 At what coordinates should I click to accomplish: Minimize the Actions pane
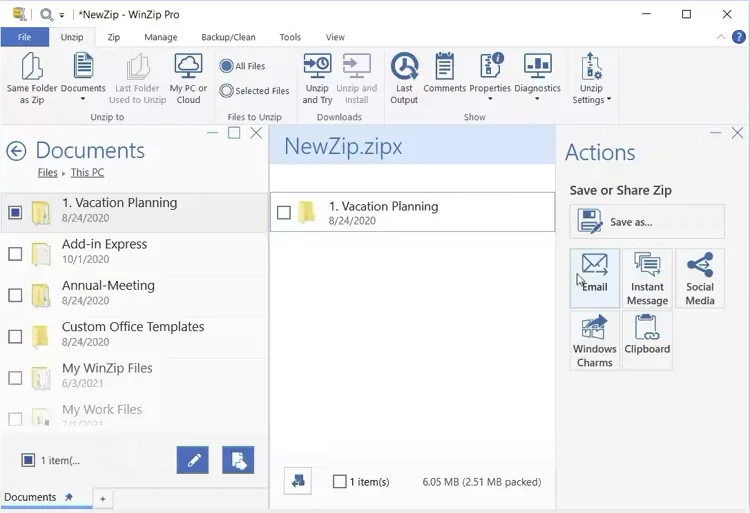tap(716, 133)
